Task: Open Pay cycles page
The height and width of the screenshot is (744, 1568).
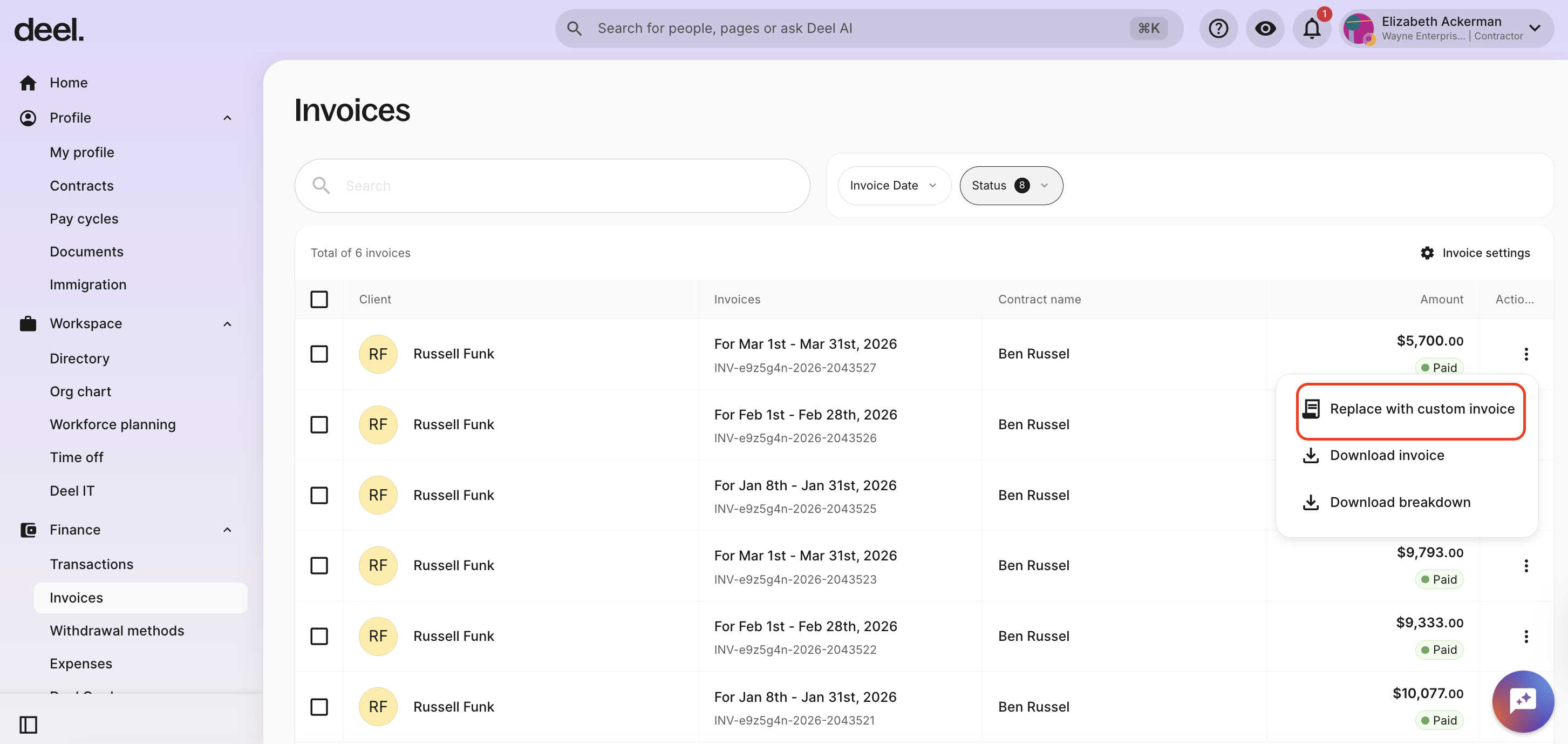Action: 84,219
